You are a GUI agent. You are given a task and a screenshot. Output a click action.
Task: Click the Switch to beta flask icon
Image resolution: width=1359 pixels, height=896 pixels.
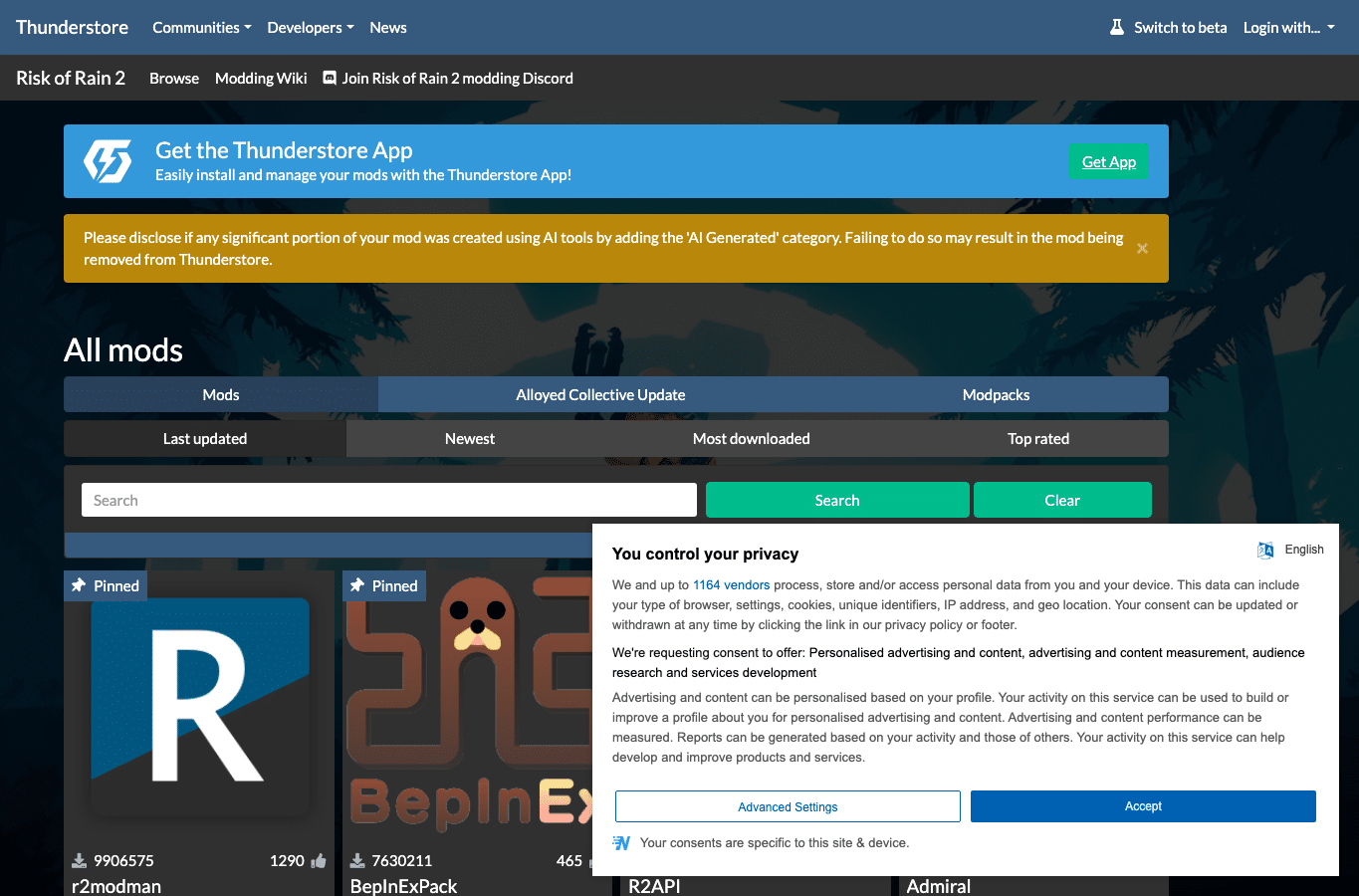(1117, 27)
